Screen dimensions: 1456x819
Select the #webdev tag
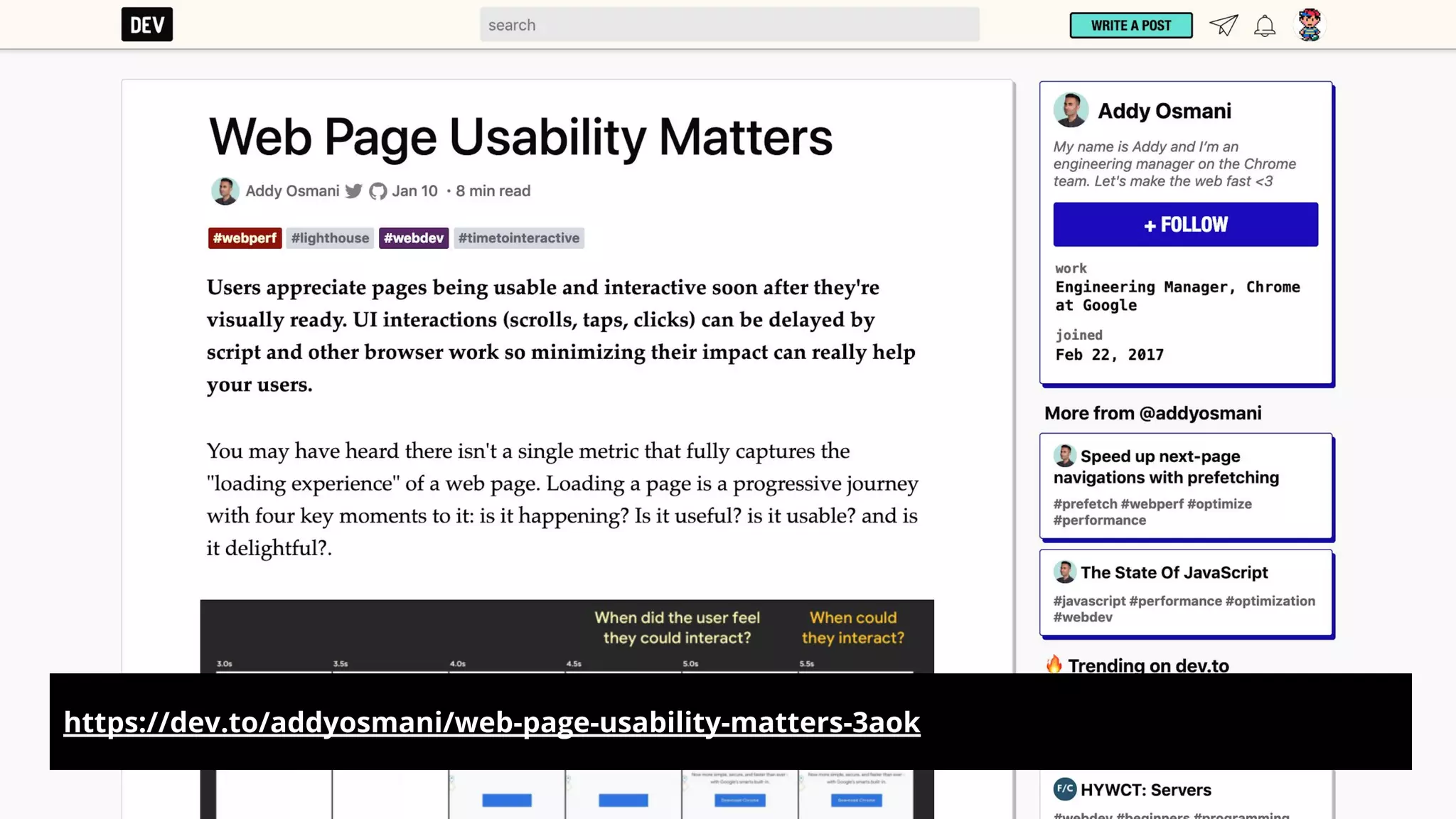pyautogui.click(x=413, y=238)
